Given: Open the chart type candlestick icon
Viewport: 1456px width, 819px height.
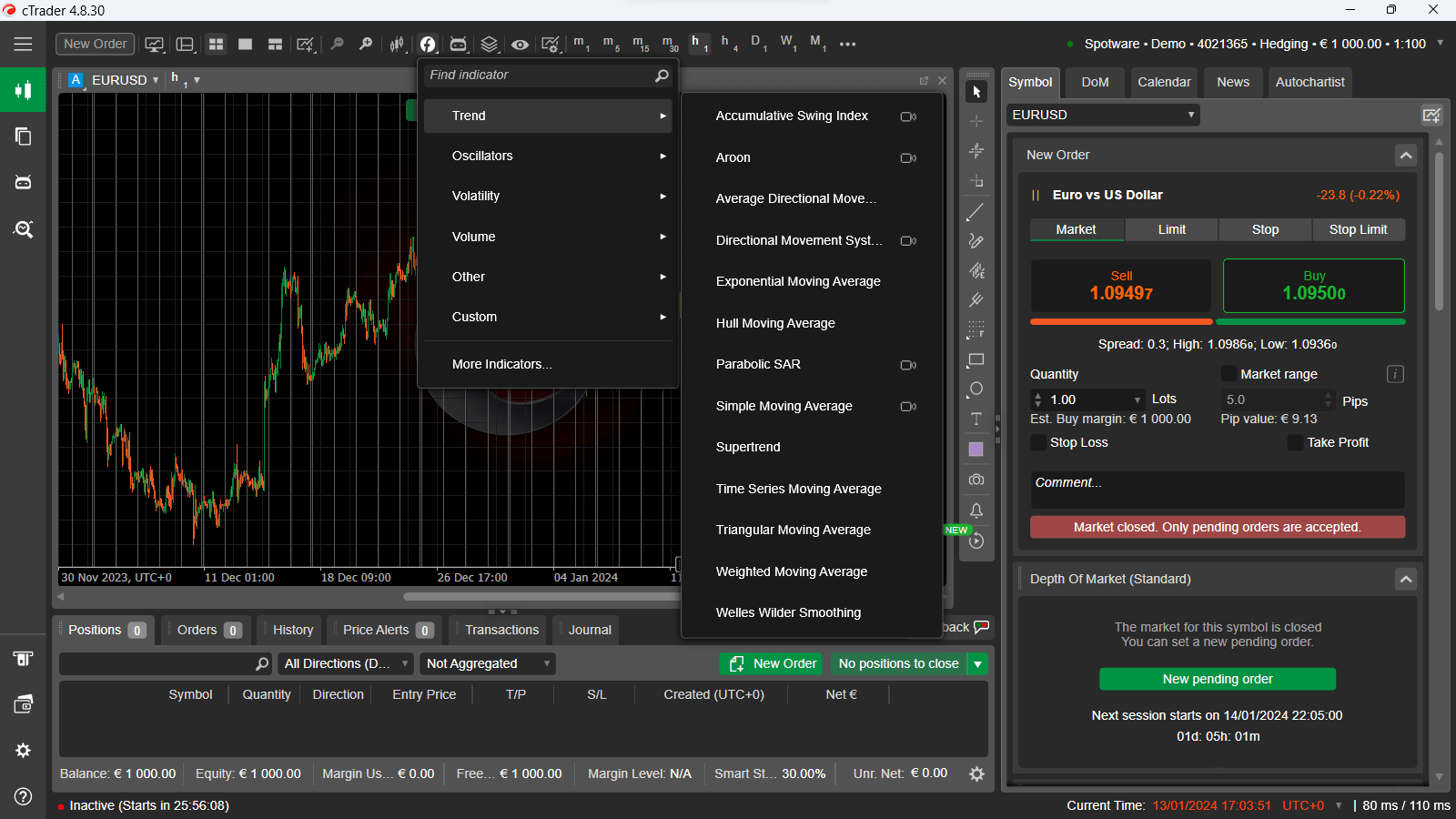Looking at the screenshot, I should point(397,44).
